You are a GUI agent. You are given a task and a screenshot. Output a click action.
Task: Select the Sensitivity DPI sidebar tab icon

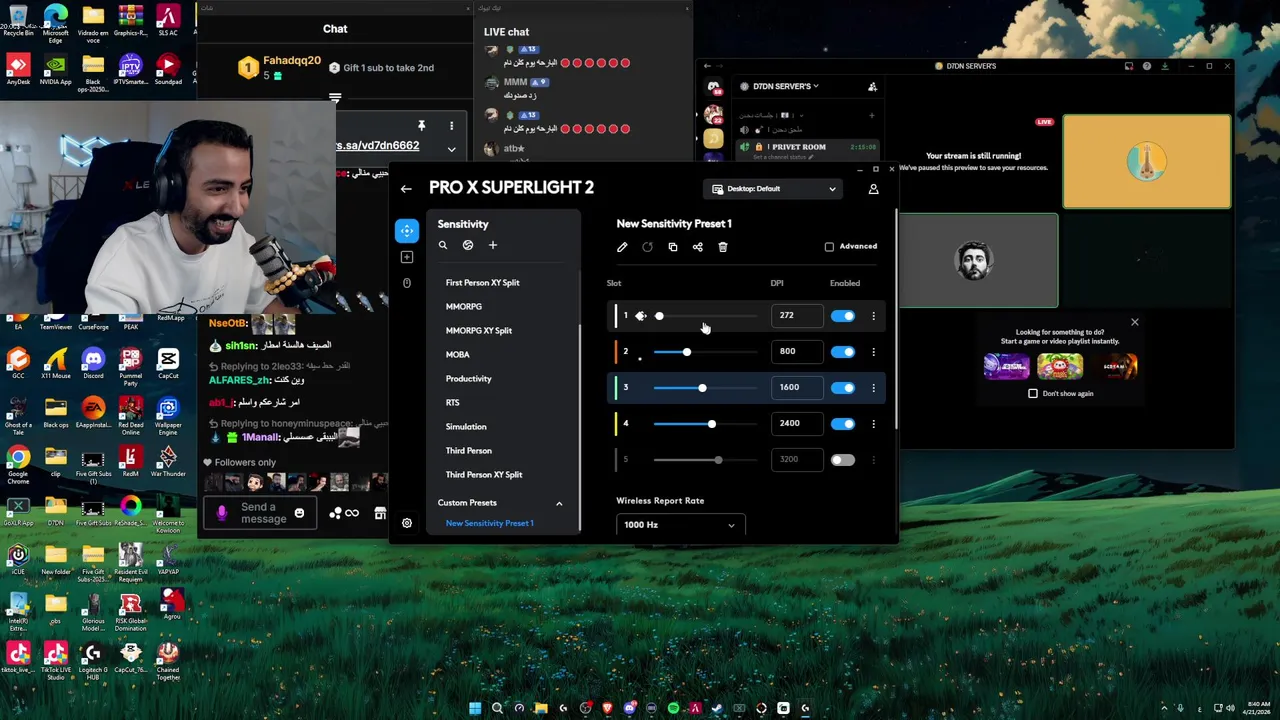pos(406,231)
